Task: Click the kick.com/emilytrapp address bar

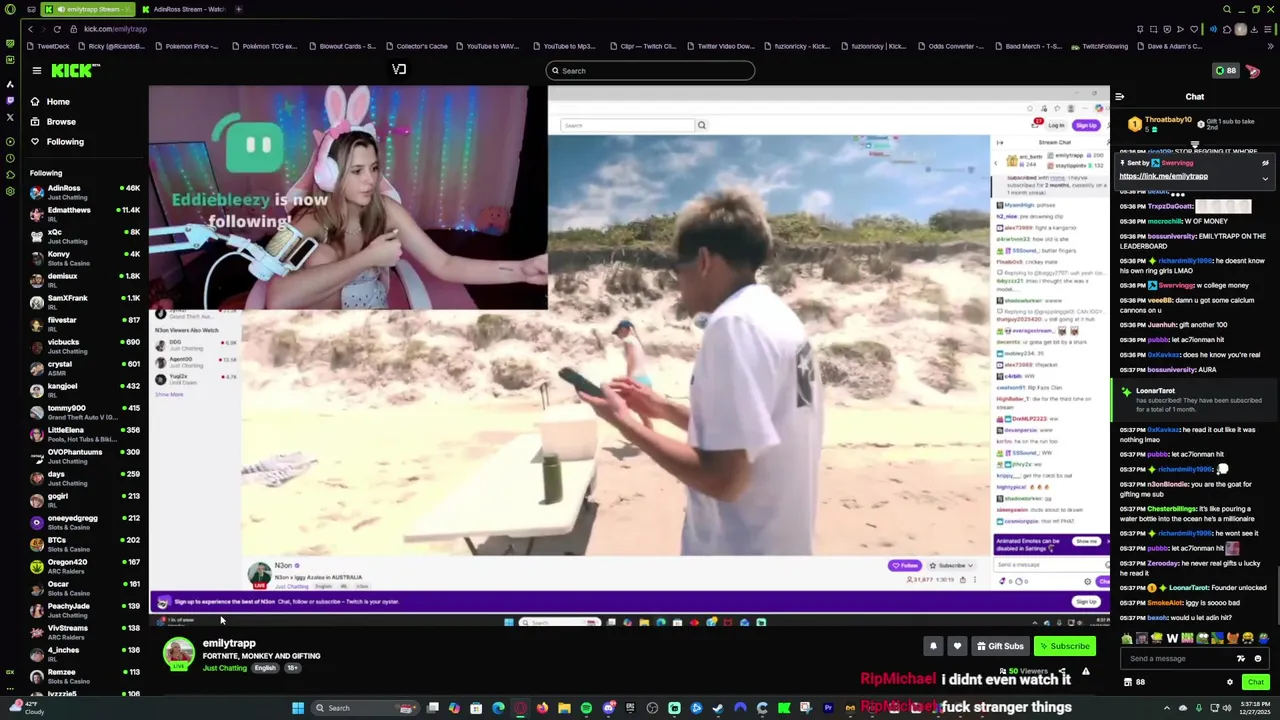Action: pyautogui.click(x=115, y=29)
